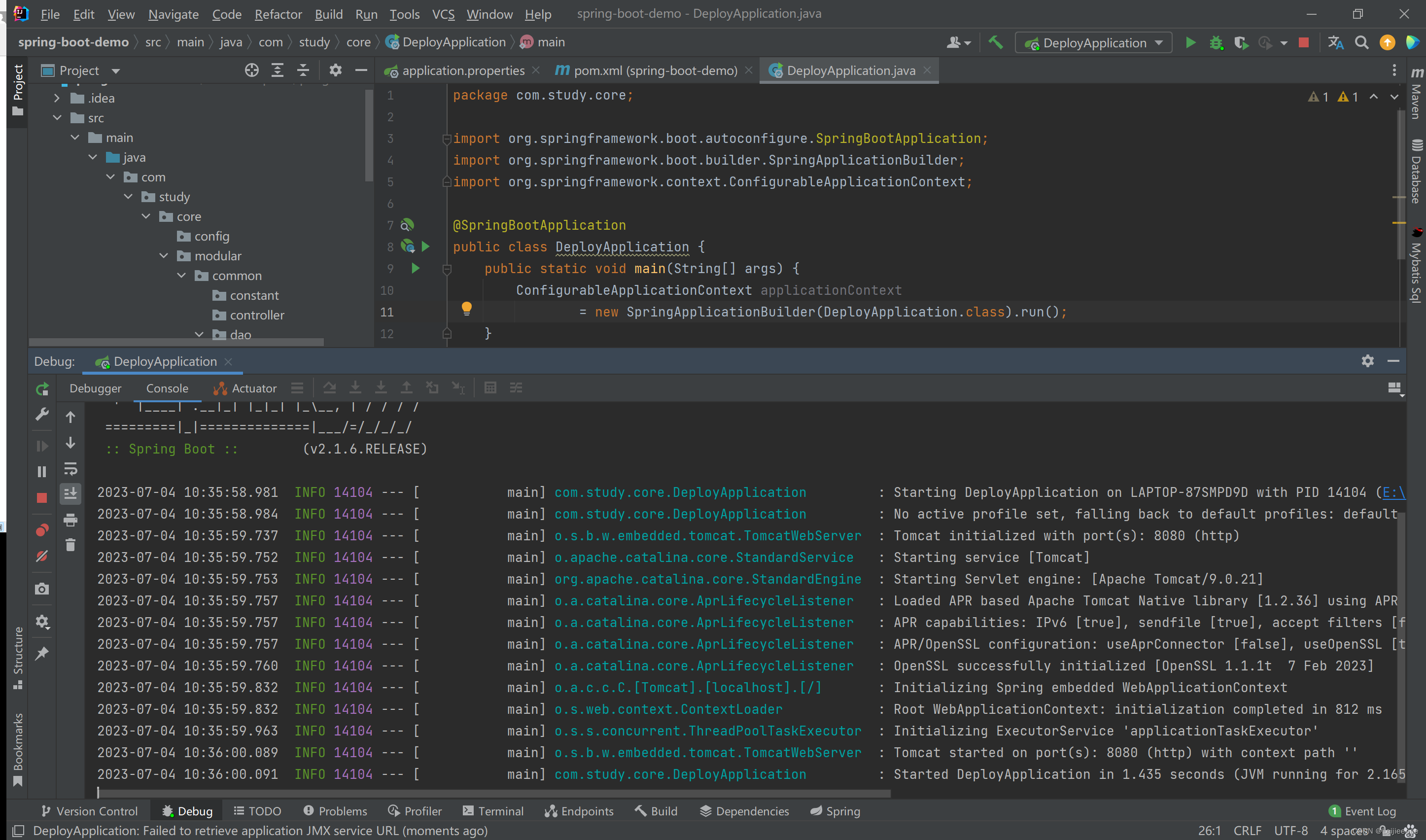1426x840 pixels.
Task: Toggle soft-wrap in the console
Action: coord(70,469)
